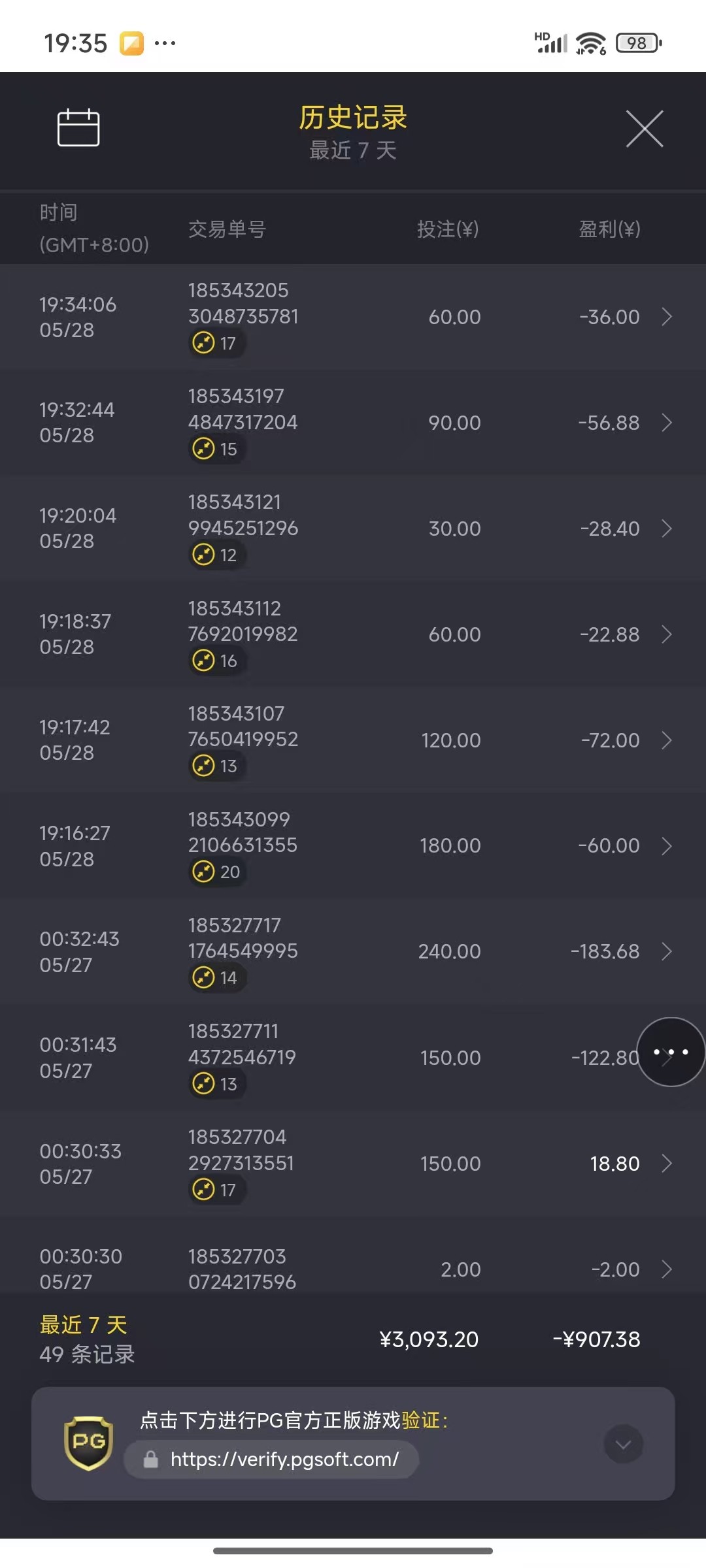Collapse the PG verification banner chevron

(623, 1444)
